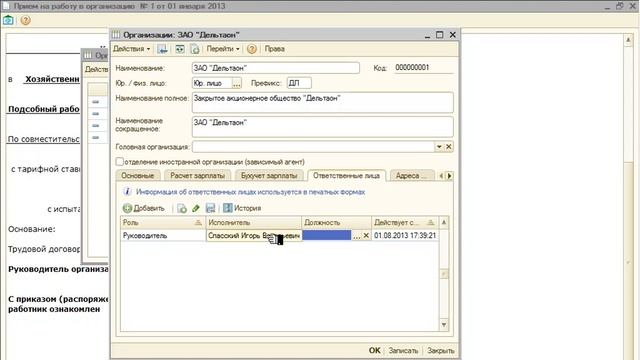Clear the Головная организация field
640x360 pixels.
pos(449,147)
